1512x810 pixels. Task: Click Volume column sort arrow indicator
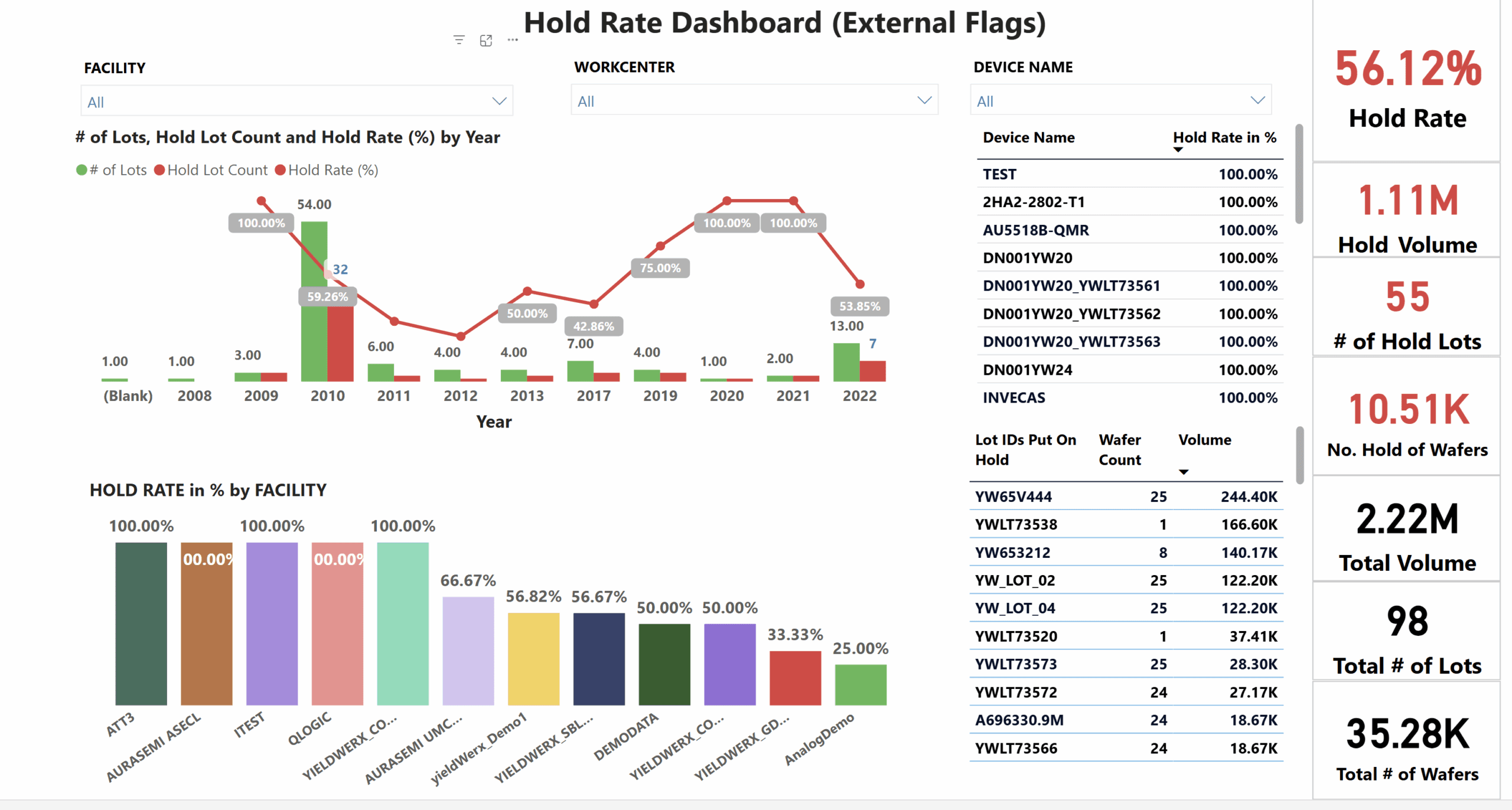point(1184,472)
